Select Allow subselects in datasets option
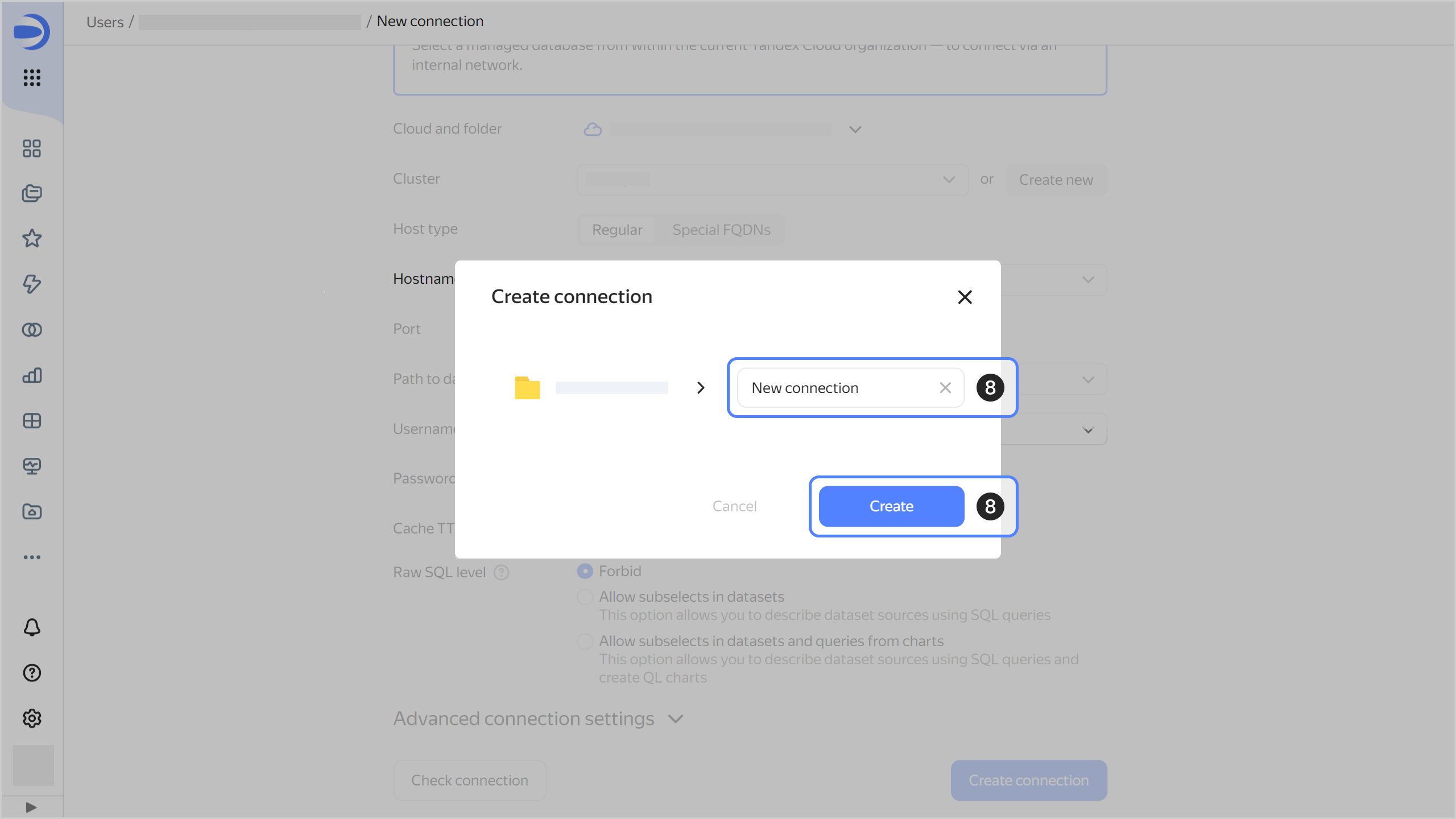This screenshot has height=819, width=1456. pyautogui.click(x=585, y=597)
